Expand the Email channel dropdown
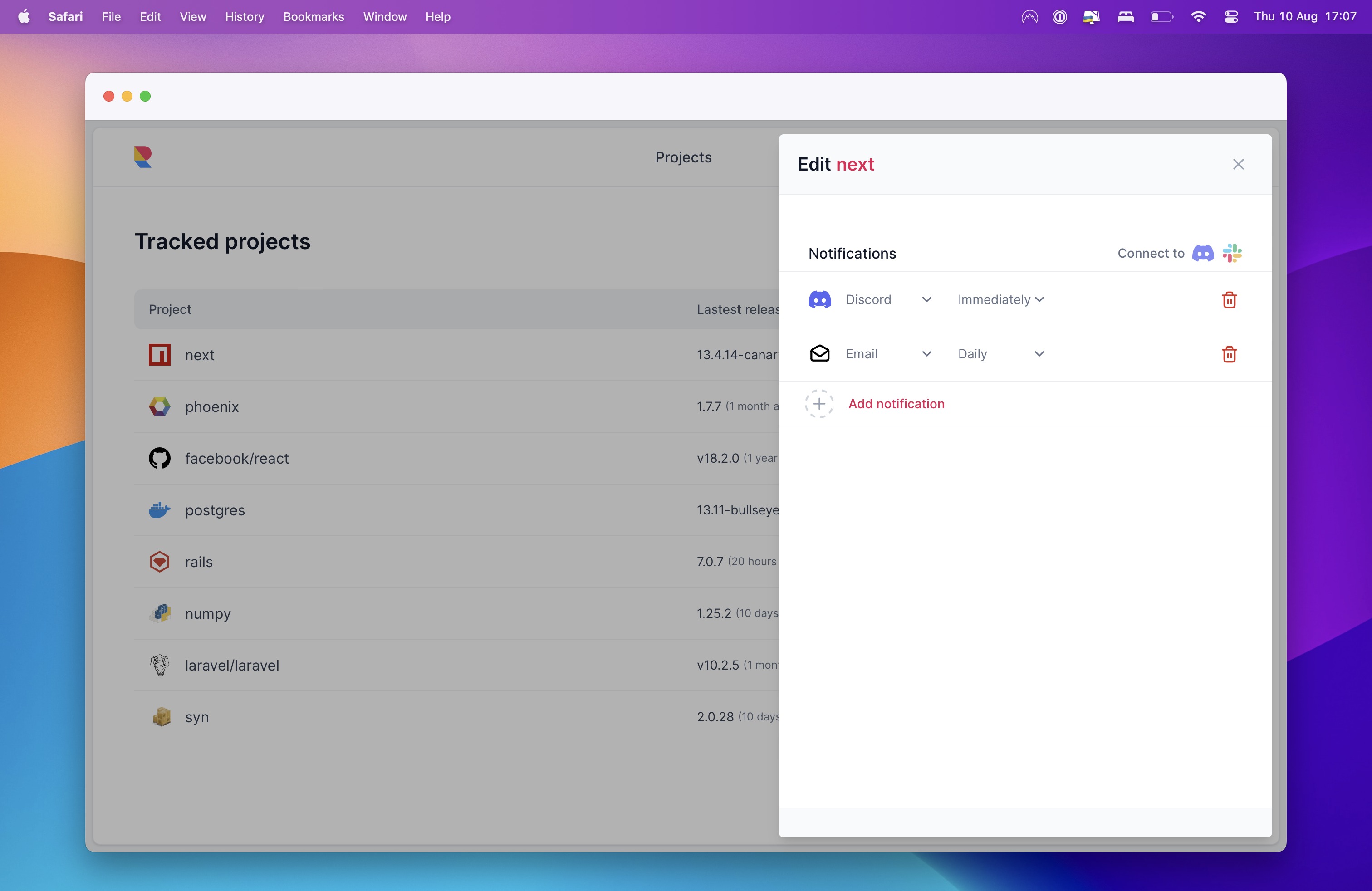The image size is (1372, 891). tap(888, 354)
